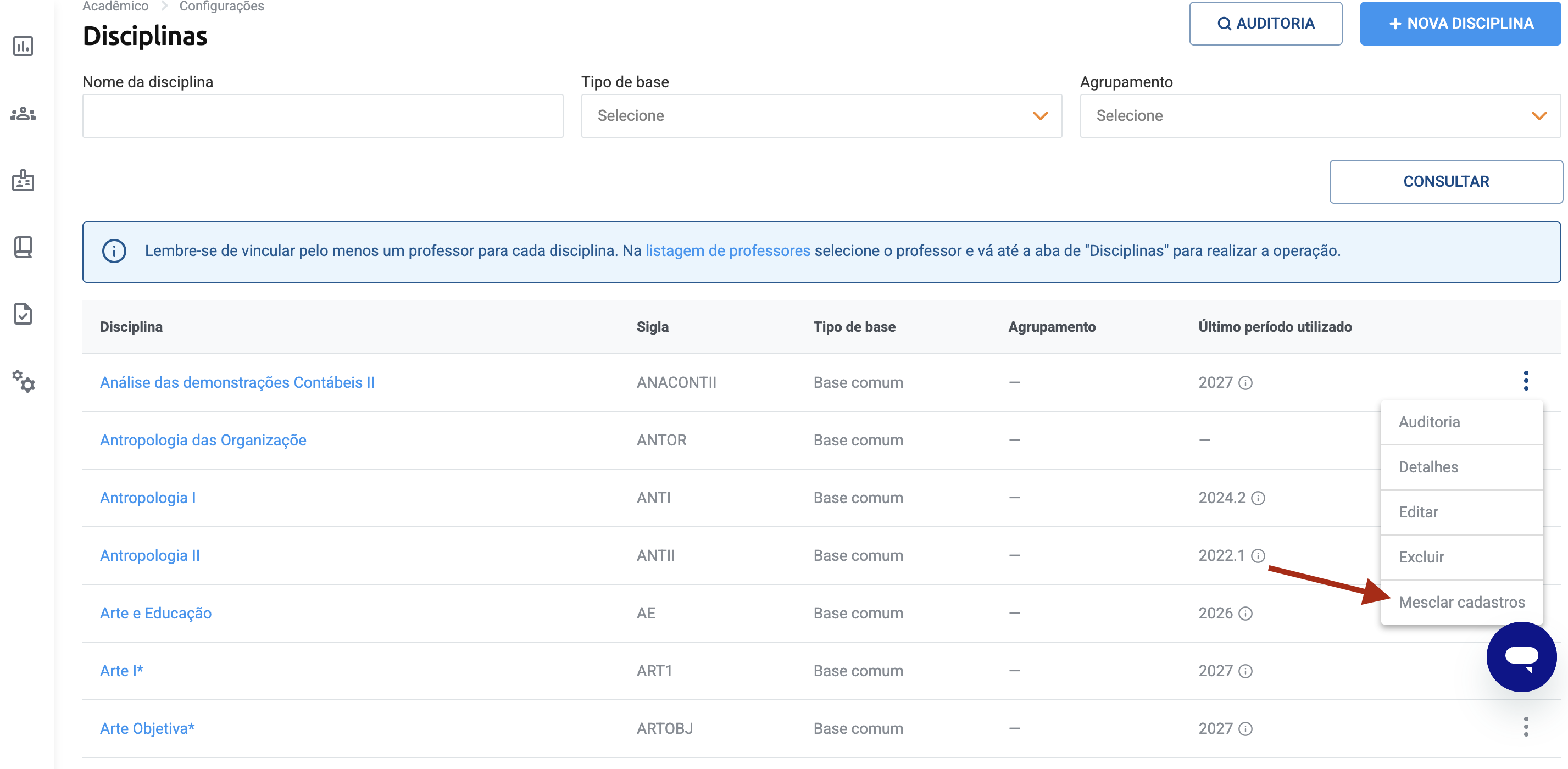
Task: Click the info icon next to 2022.1
Action: tap(1258, 556)
